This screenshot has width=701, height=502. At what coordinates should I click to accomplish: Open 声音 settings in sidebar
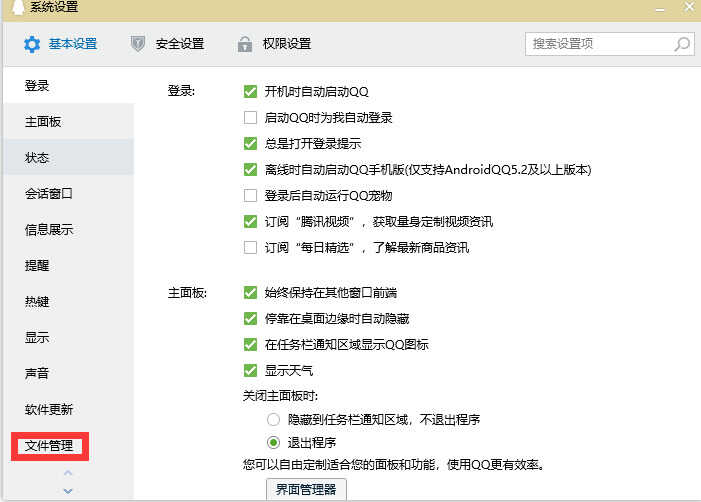point(68,373)
